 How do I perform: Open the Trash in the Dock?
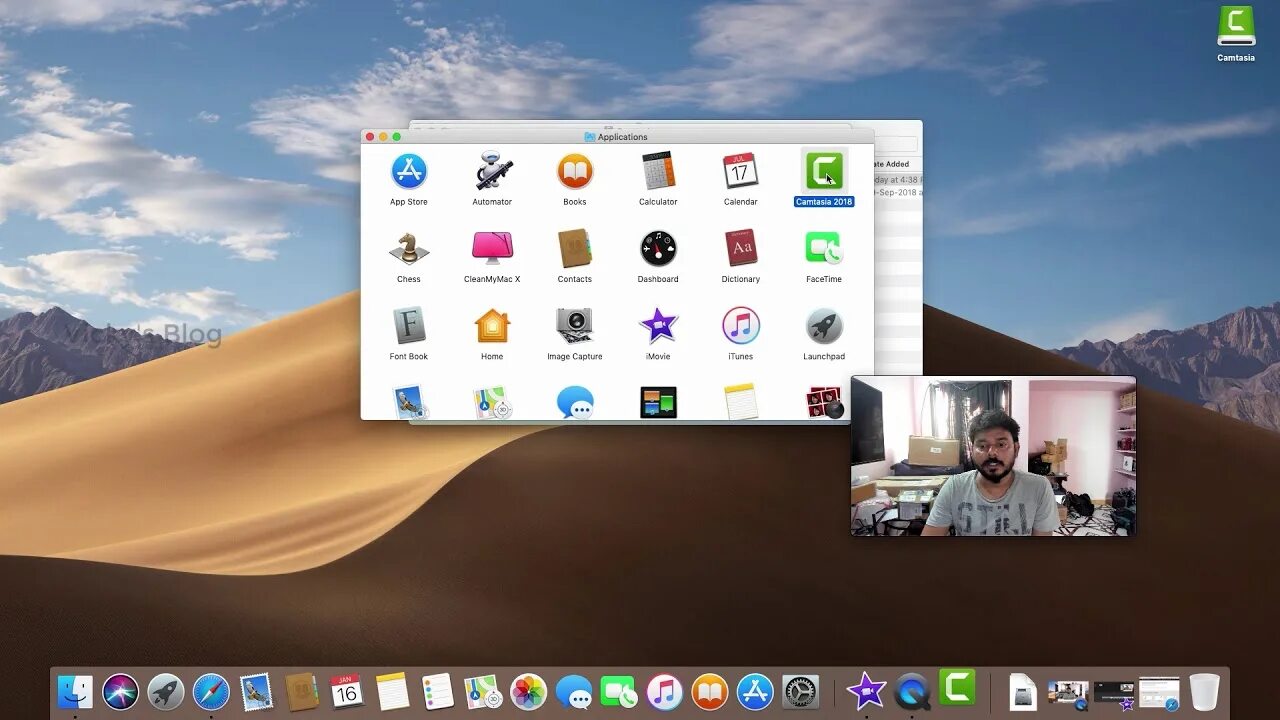[x=1205, y=692]
